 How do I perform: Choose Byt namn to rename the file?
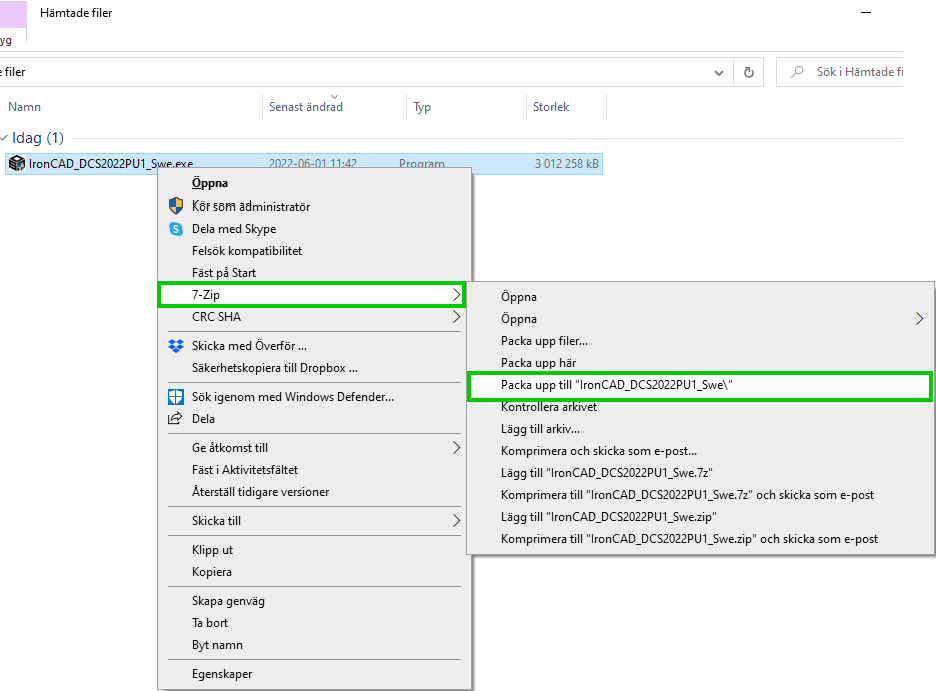pos(217,645)
